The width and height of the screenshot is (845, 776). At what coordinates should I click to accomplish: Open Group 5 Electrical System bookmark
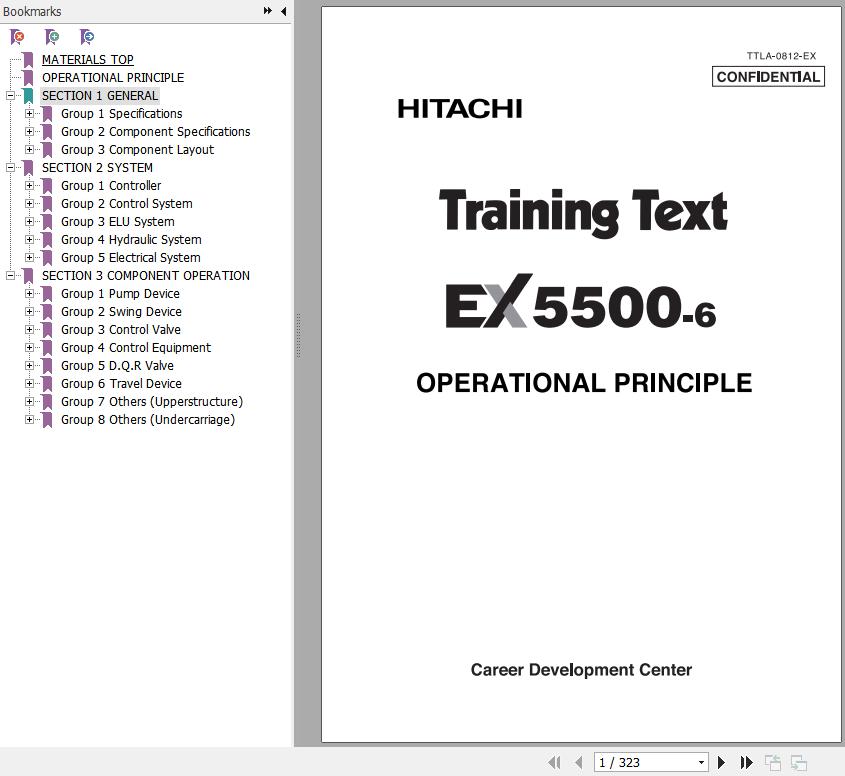click(x=131, y=258)
